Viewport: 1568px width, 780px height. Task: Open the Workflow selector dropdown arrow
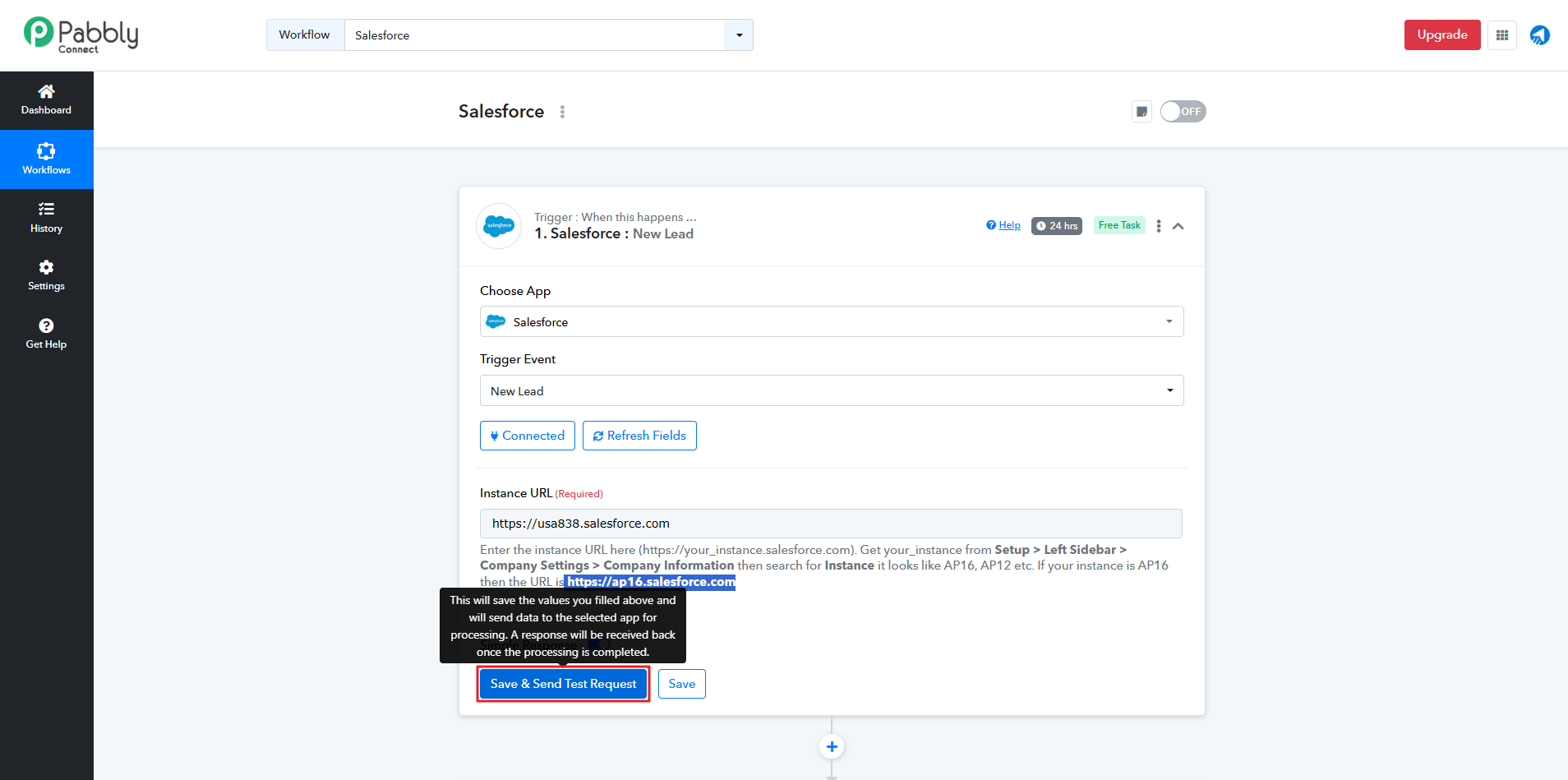[x=739, y=35]
